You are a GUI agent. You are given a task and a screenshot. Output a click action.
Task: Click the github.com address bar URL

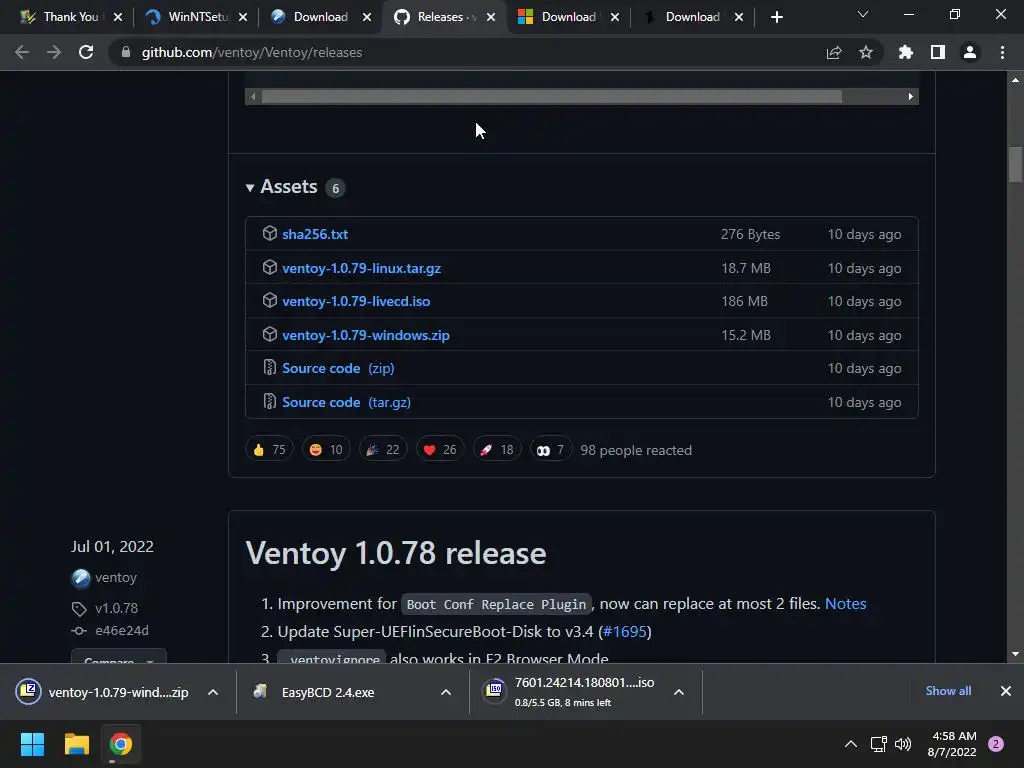pyautogui.click(x=251, y=52)
